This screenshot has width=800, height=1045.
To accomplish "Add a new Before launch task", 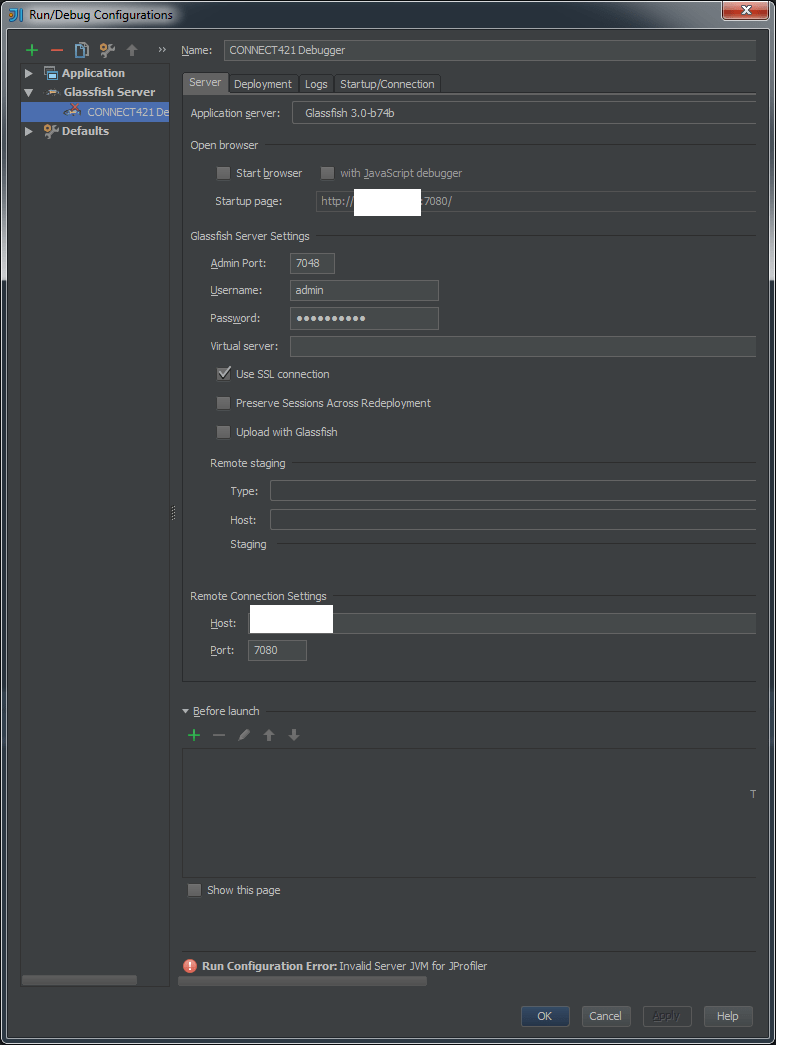I will [x=193, y=735].
